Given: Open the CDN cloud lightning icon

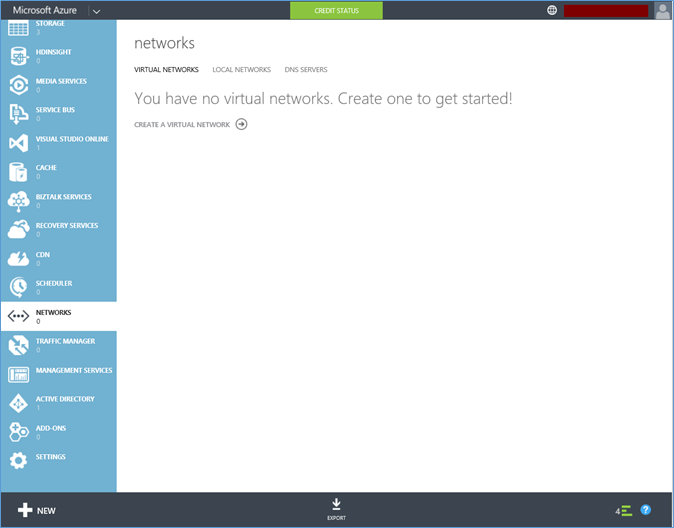Looking at the screenshot, I should (18, 258).
